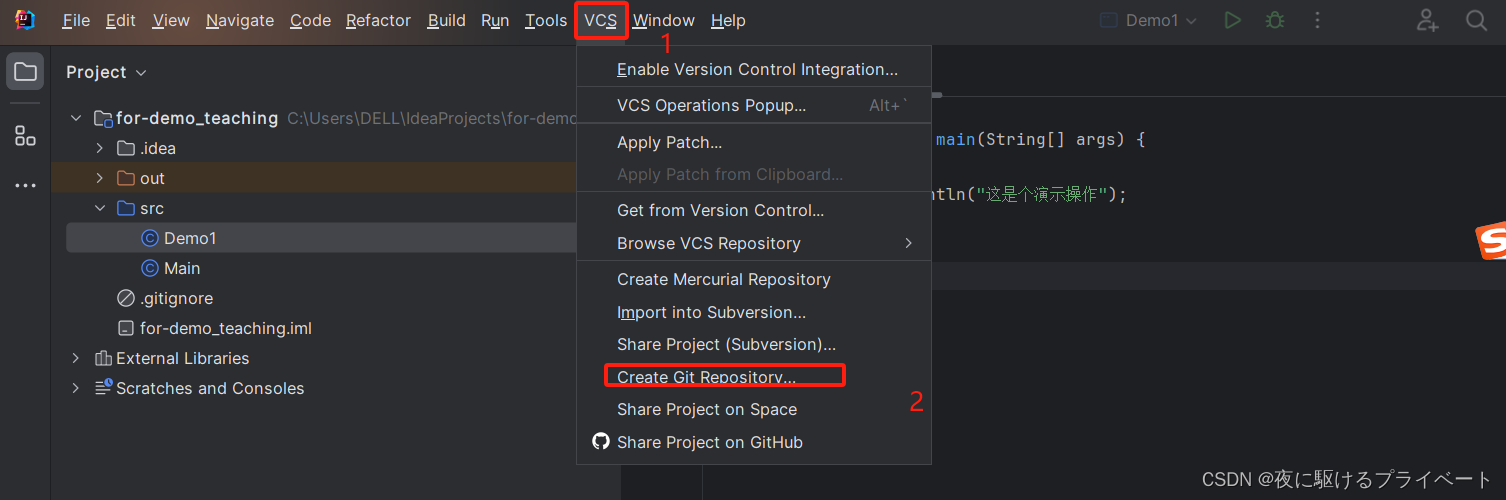The height and width of the screenshot is (500, 1506).
Task: Open the Navigate menu
Action: pos(240,20)
